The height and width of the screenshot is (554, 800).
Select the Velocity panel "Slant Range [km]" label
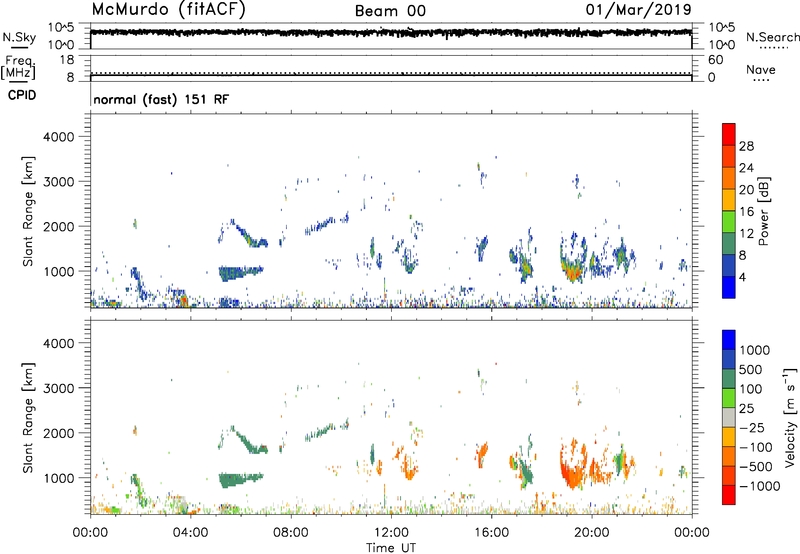[x=28, y=417]
